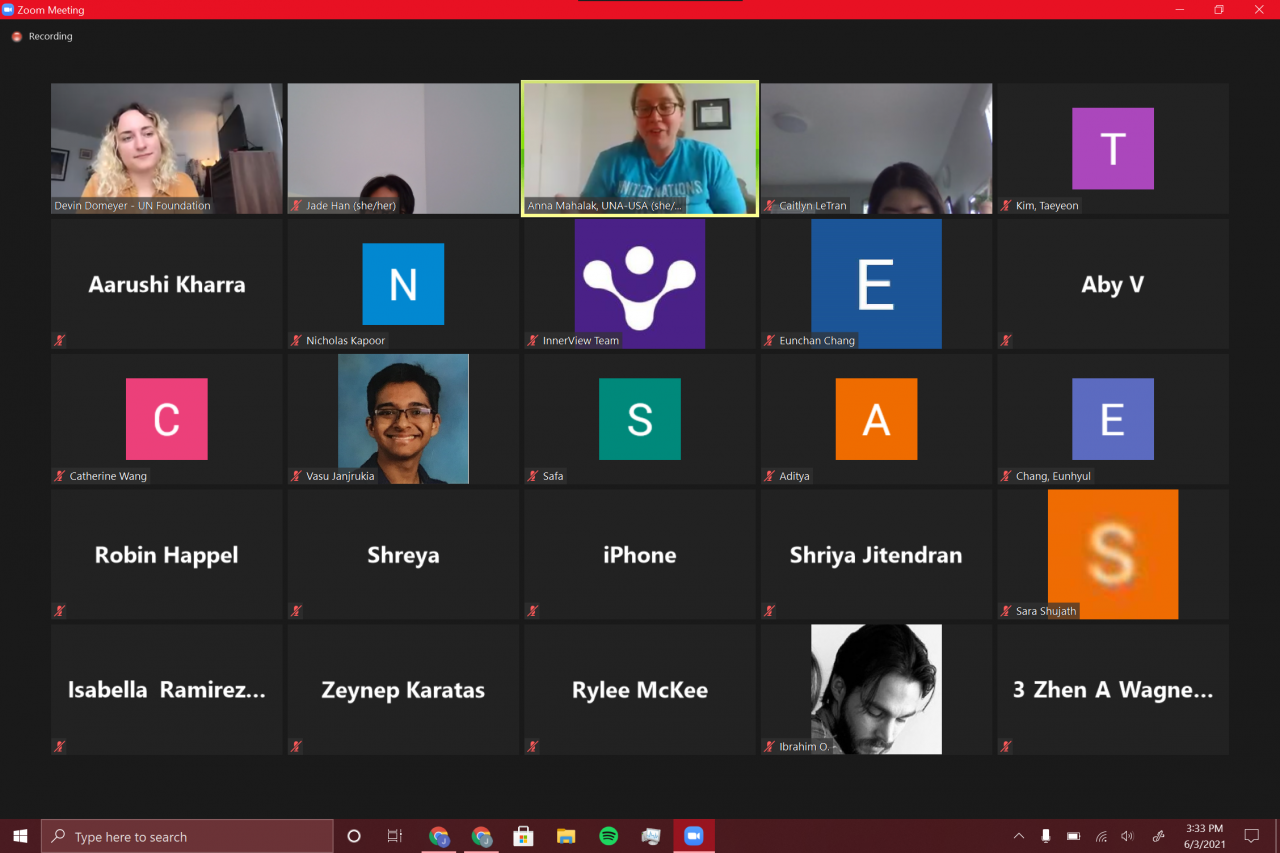This screenshot has width=1280, height=853.
Task: Click the muted mic icon in Aarushi Kharra's tile
Action: point(60,340)
